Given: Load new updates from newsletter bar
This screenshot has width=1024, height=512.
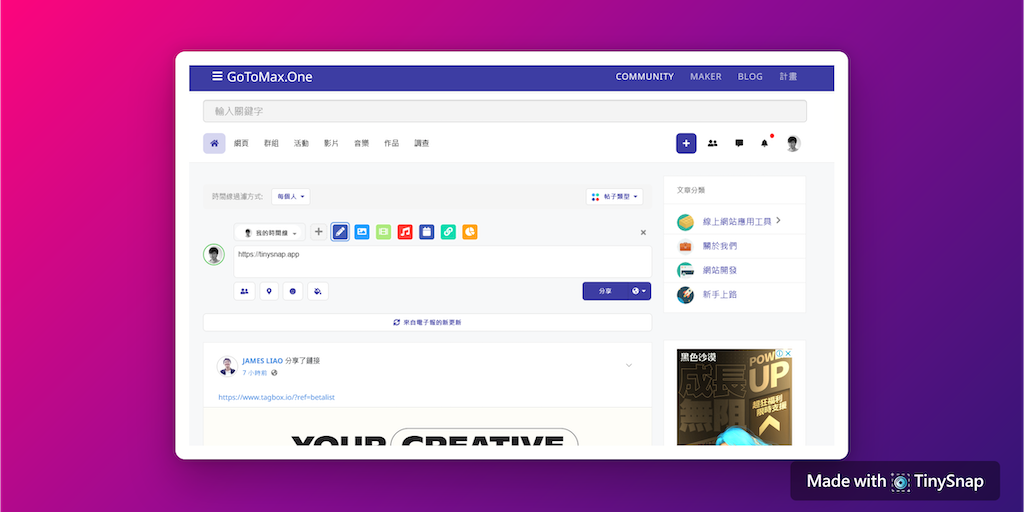Looking at the screenshot, I should pos(427,323).
